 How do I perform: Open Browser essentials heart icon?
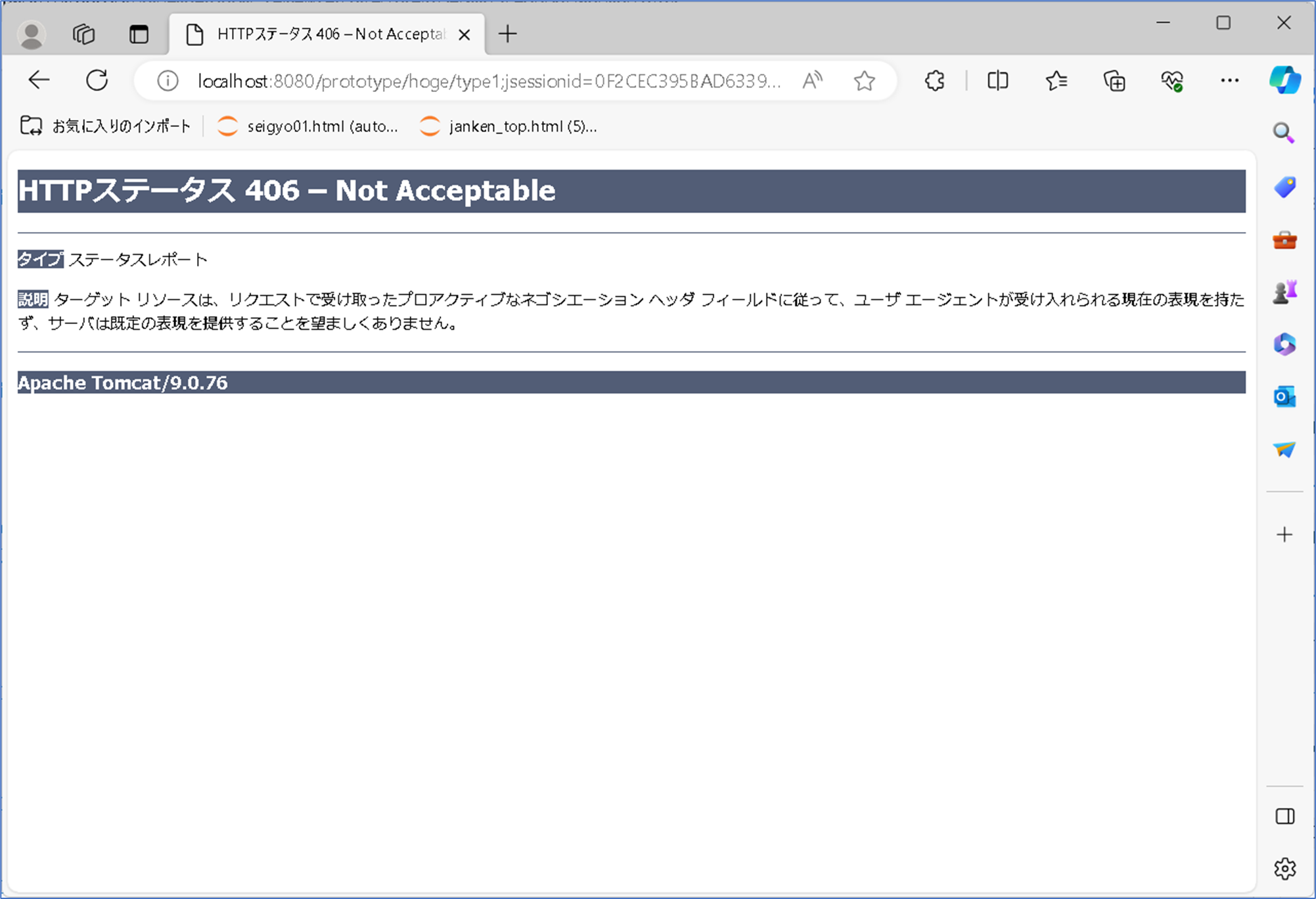(1172, 81)
